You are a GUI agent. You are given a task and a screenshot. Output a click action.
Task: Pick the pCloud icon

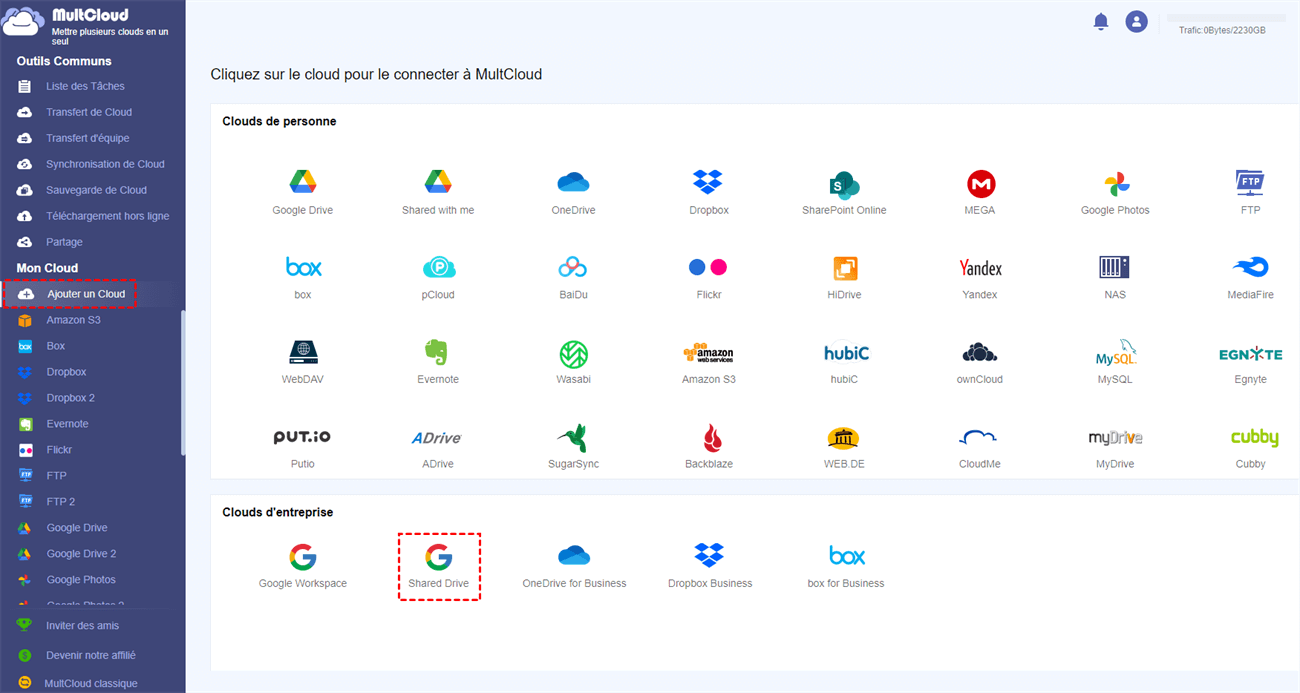tap(438, 267)
